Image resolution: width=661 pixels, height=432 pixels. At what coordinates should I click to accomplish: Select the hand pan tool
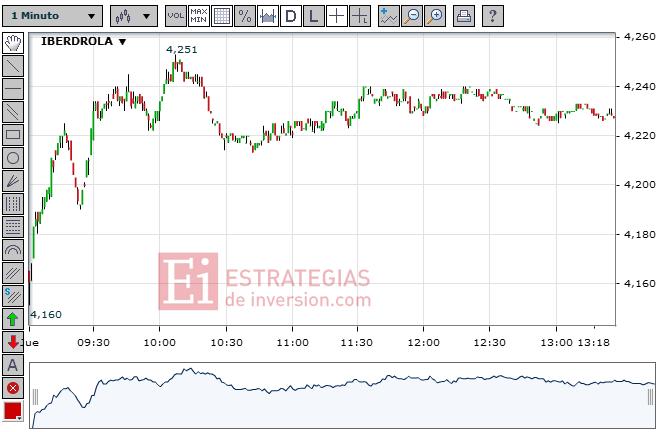13,43
